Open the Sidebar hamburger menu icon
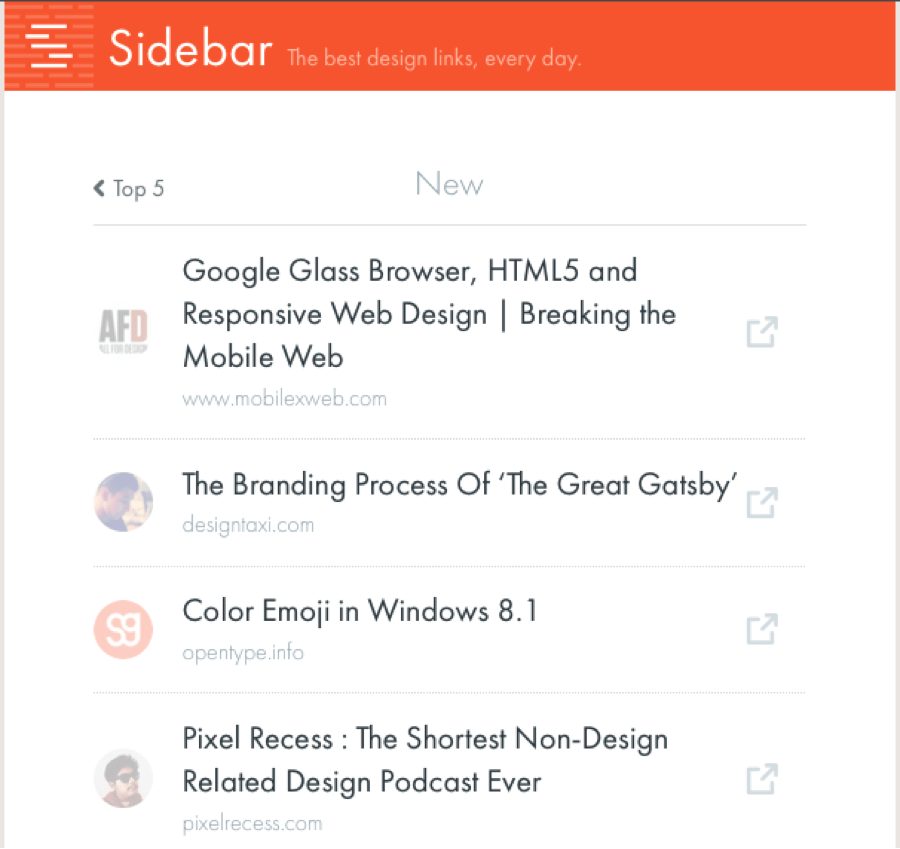Viewport: 900px width, 849px height. 49,46
